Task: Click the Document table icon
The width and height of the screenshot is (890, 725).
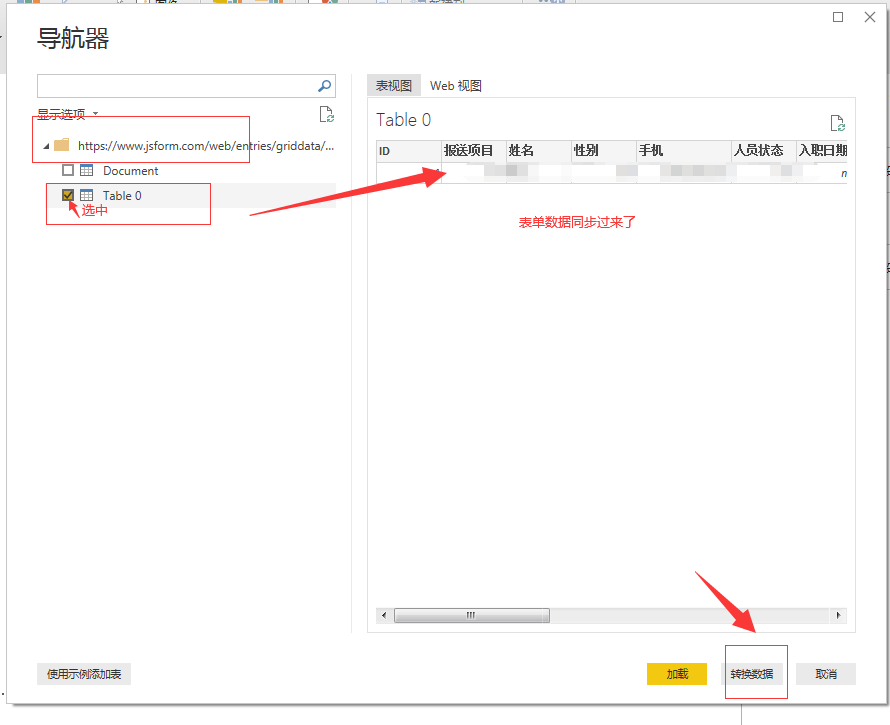Action: coord(87,171)
